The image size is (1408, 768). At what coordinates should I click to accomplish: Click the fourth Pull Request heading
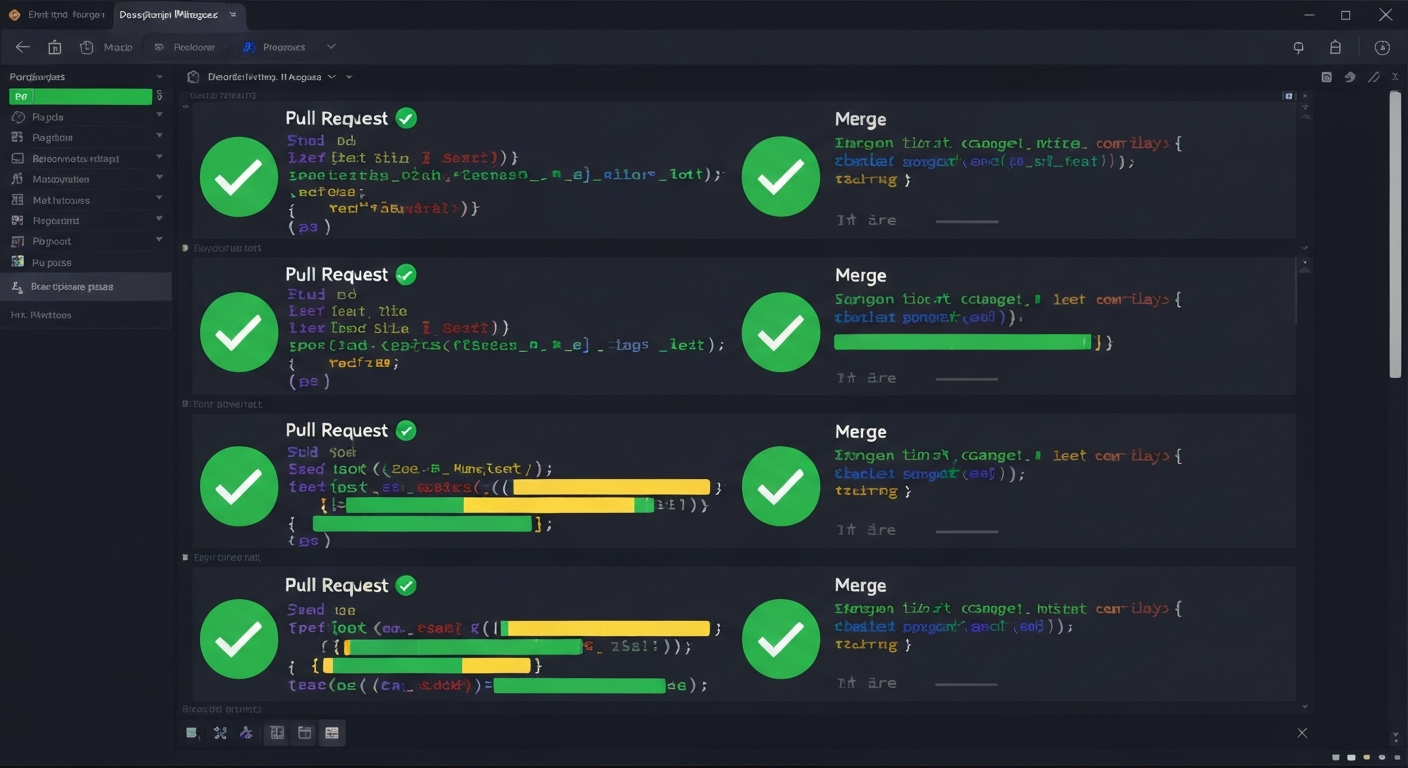[x=336, y=585]
